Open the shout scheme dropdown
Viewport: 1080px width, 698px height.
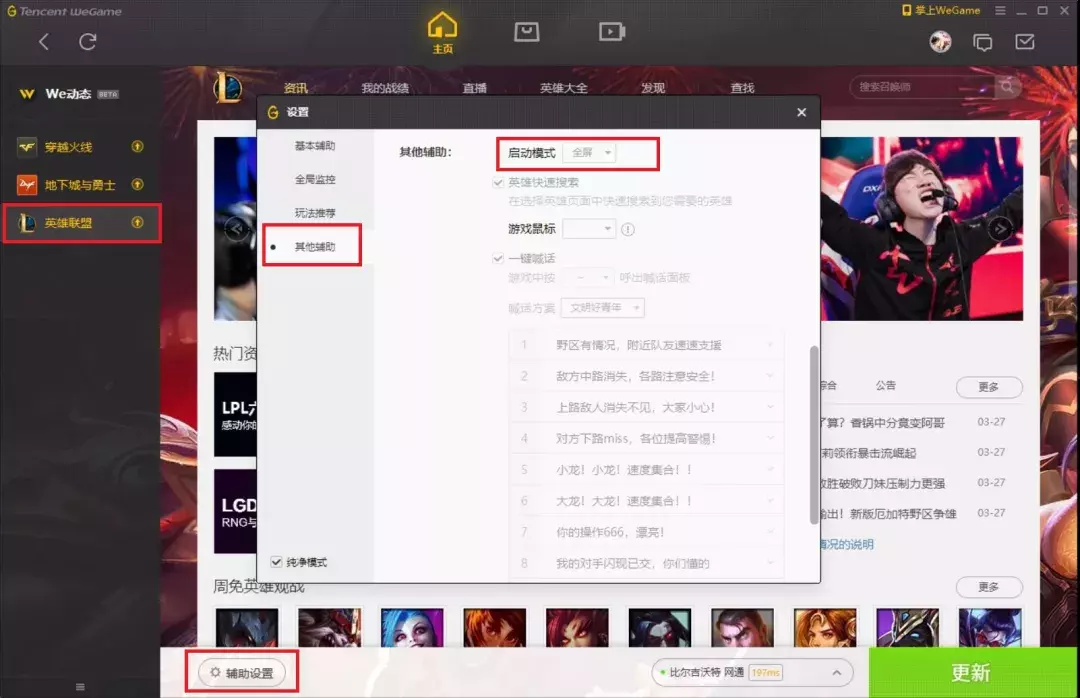click(603, 307)
